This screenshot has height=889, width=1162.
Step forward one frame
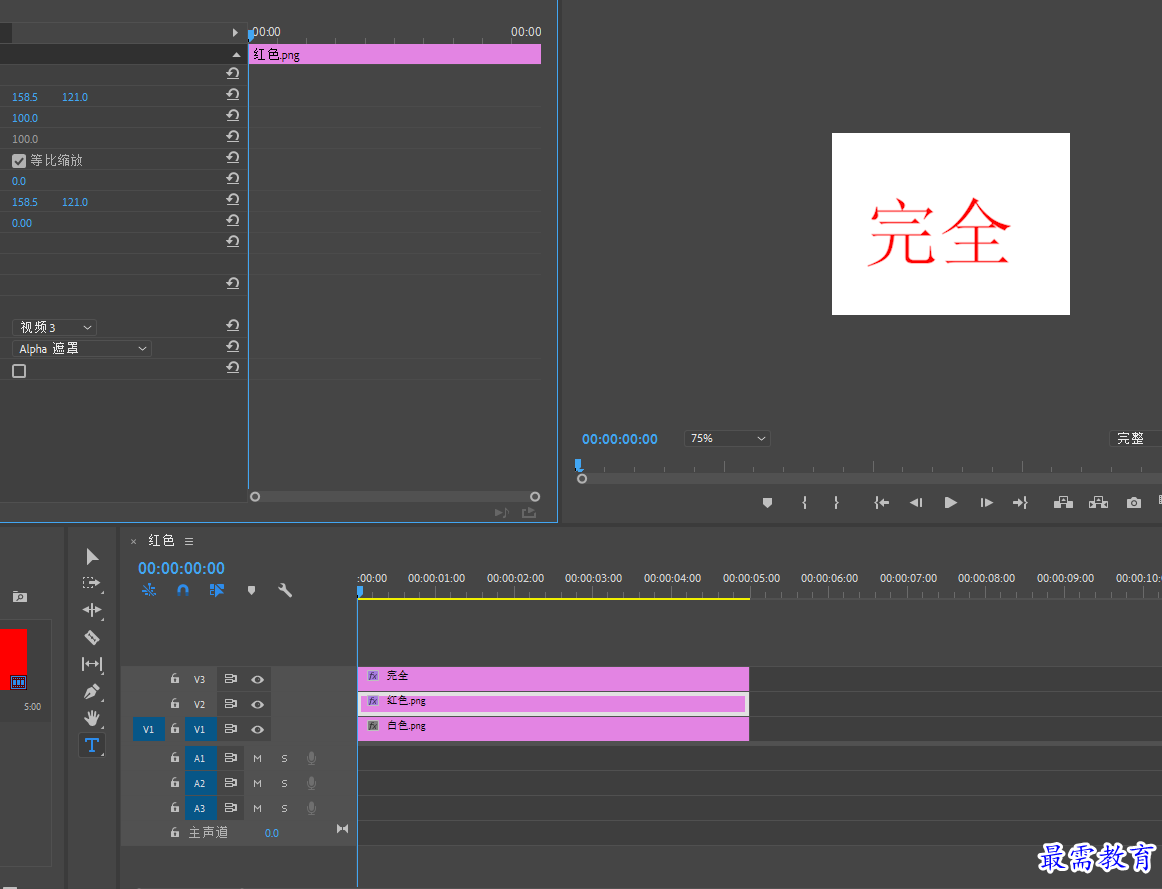click(x=986, y=503)
